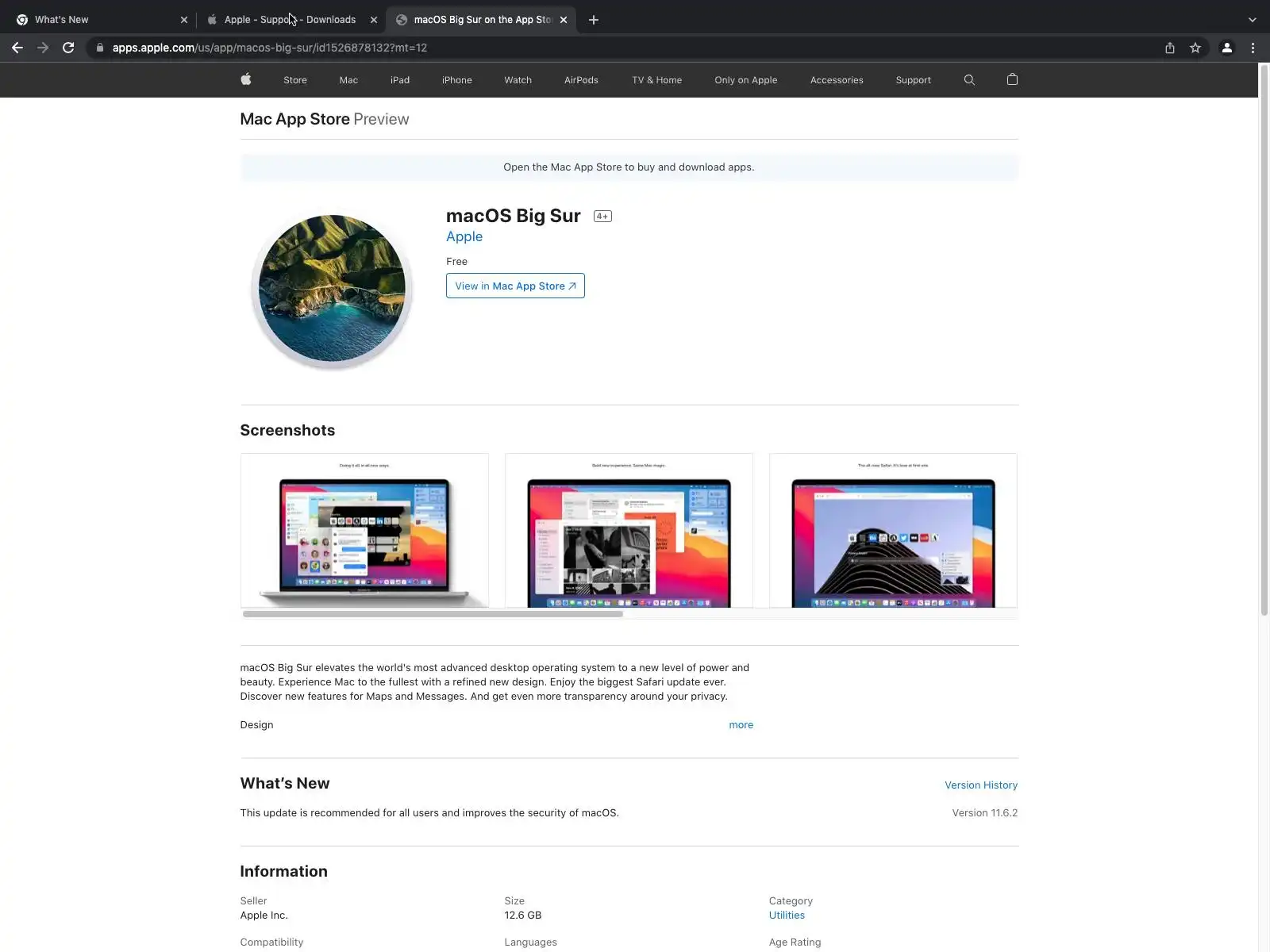This screenshot has width=1270, height=952.
Task: Select the macOS Big Sur App Store tab
Action: (481, 20)
